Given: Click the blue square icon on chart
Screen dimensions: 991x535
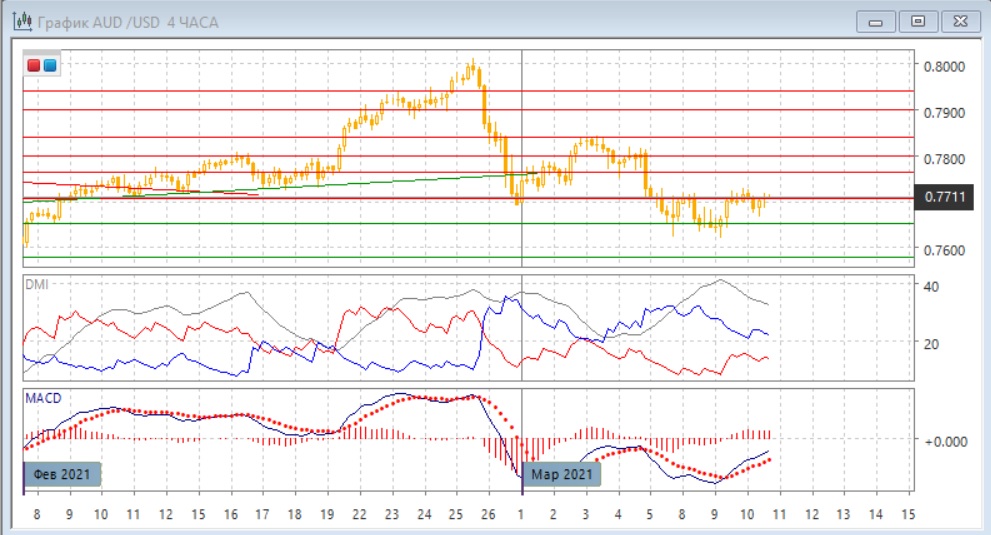Looking at the screenshot, I should coord(49,66).
